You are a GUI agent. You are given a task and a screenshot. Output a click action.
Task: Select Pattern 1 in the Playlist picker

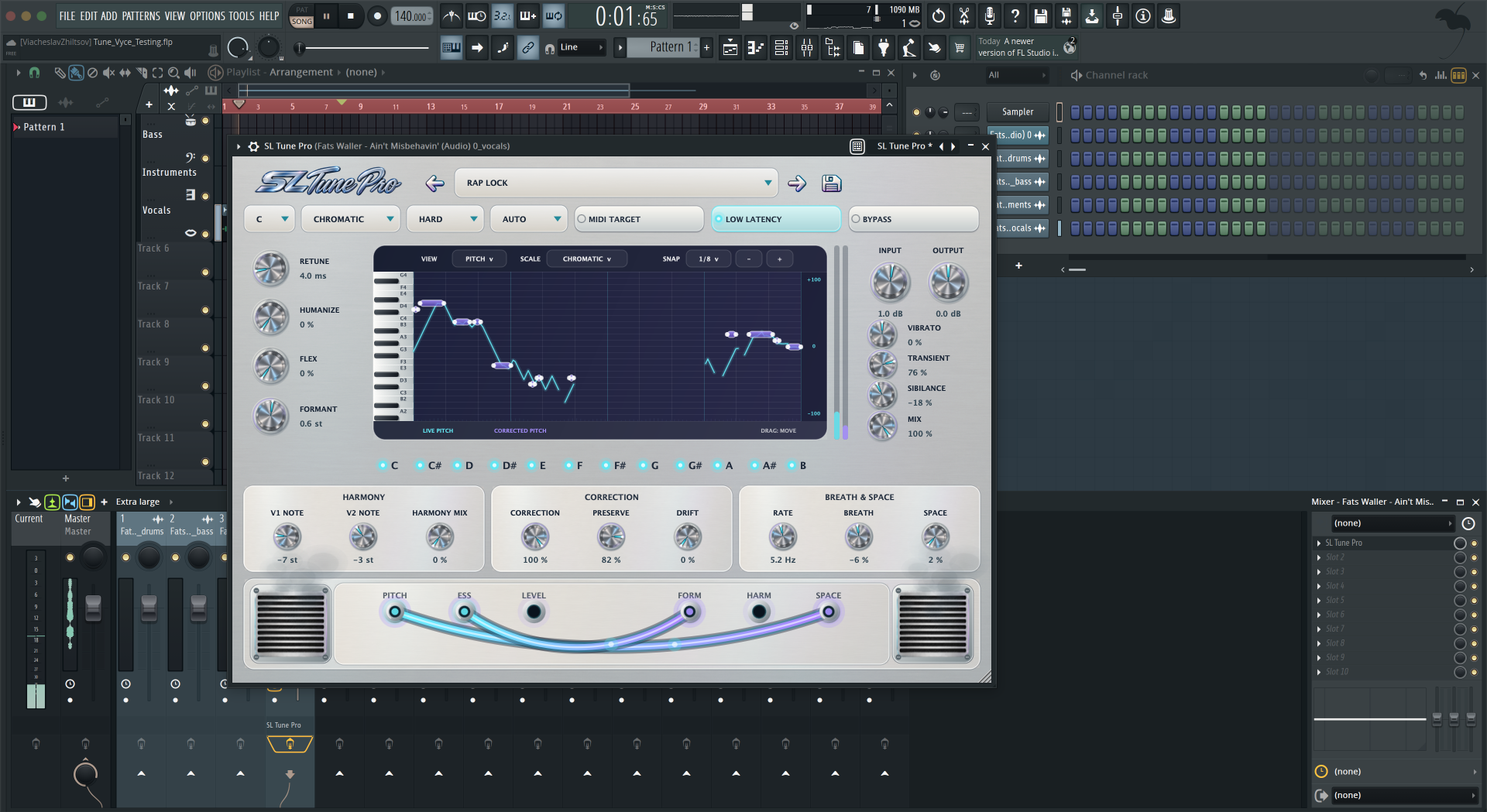click(65, 127)
